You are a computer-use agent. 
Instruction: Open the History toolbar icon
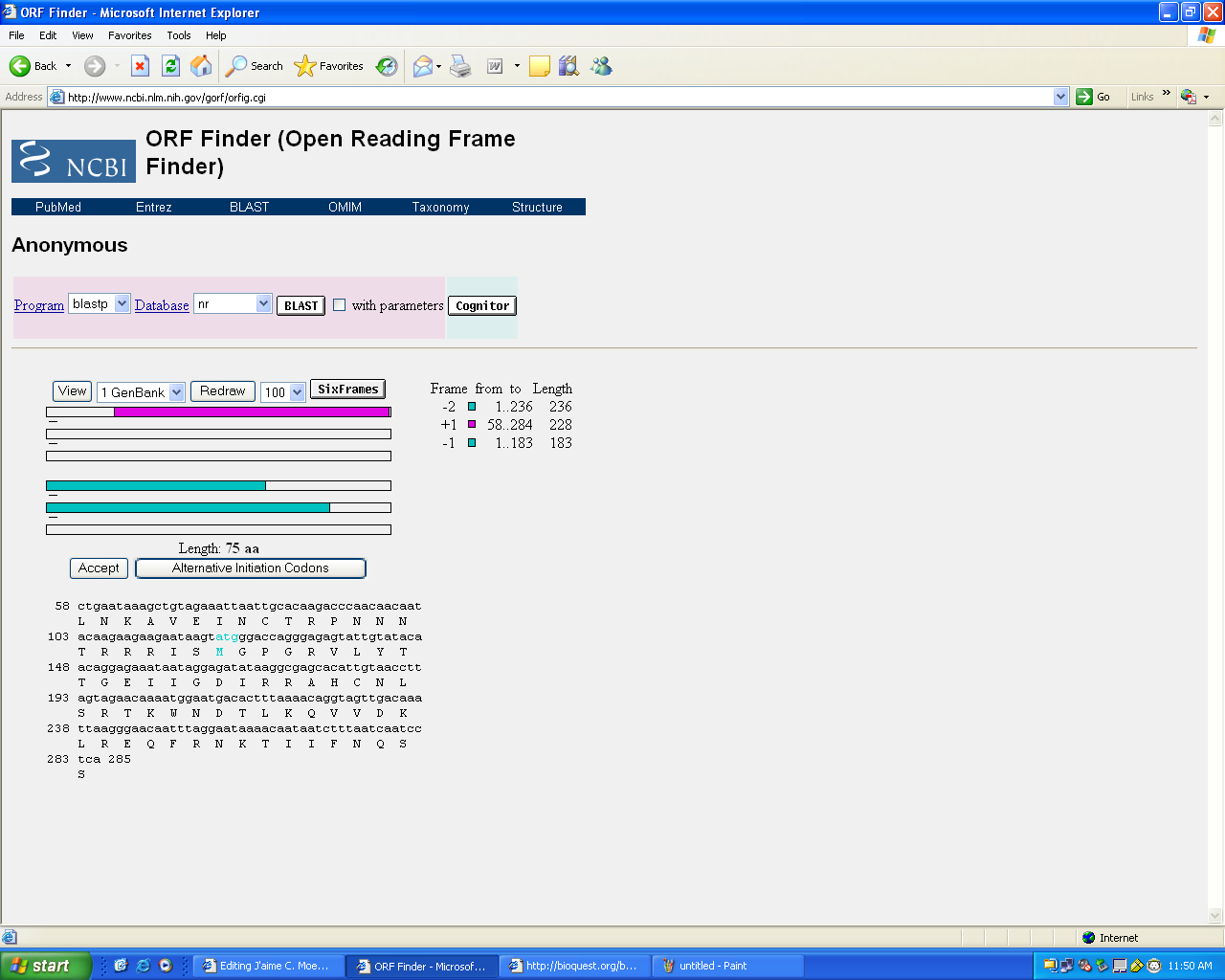(387, 66)
